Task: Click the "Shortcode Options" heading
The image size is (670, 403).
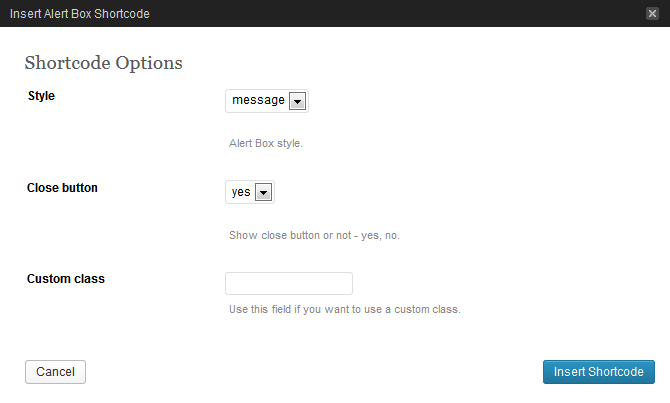Action: [x=103, y=63]
